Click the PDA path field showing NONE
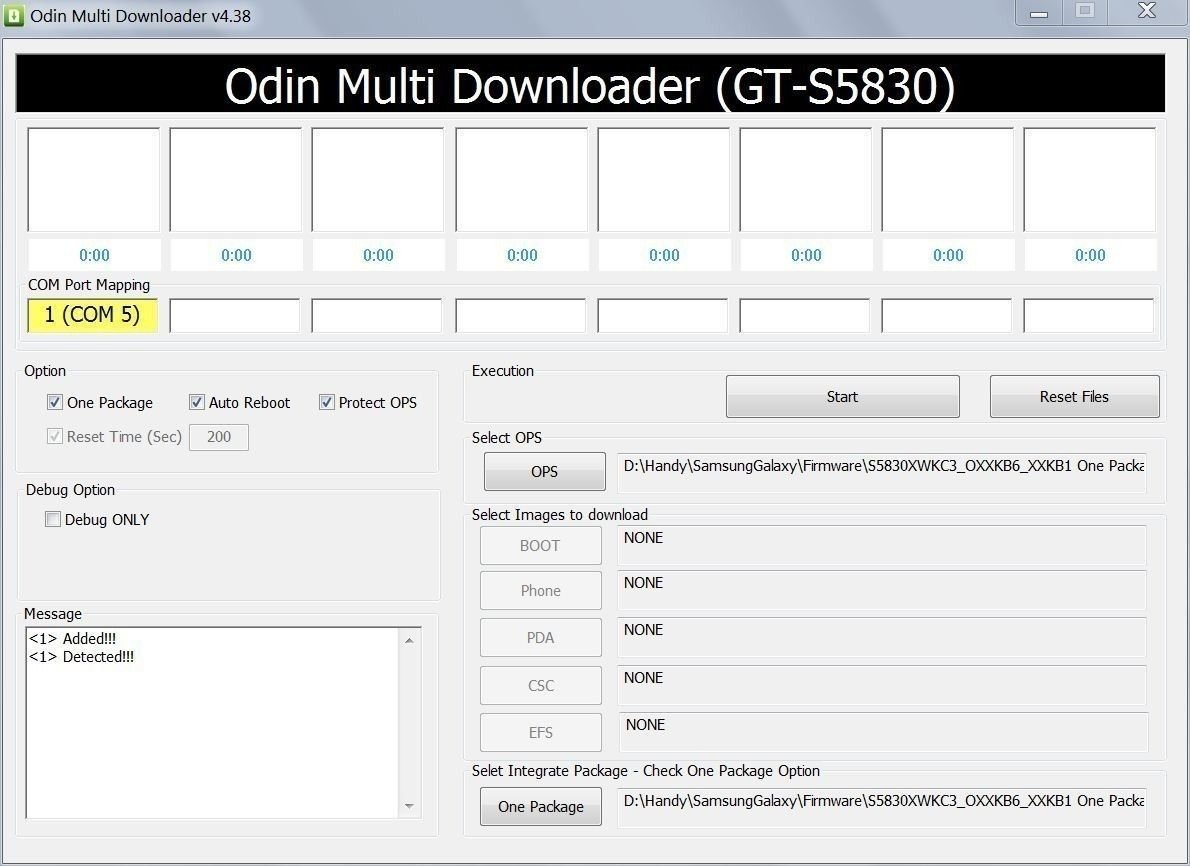This screenshot has width=1190, height=866. [x=882, y=638]
